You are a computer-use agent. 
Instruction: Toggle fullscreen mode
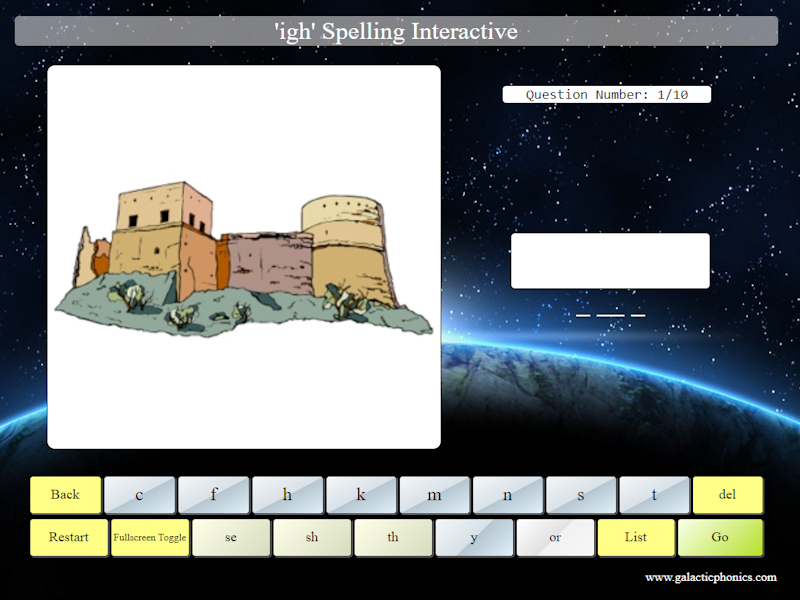pos(150,538)
